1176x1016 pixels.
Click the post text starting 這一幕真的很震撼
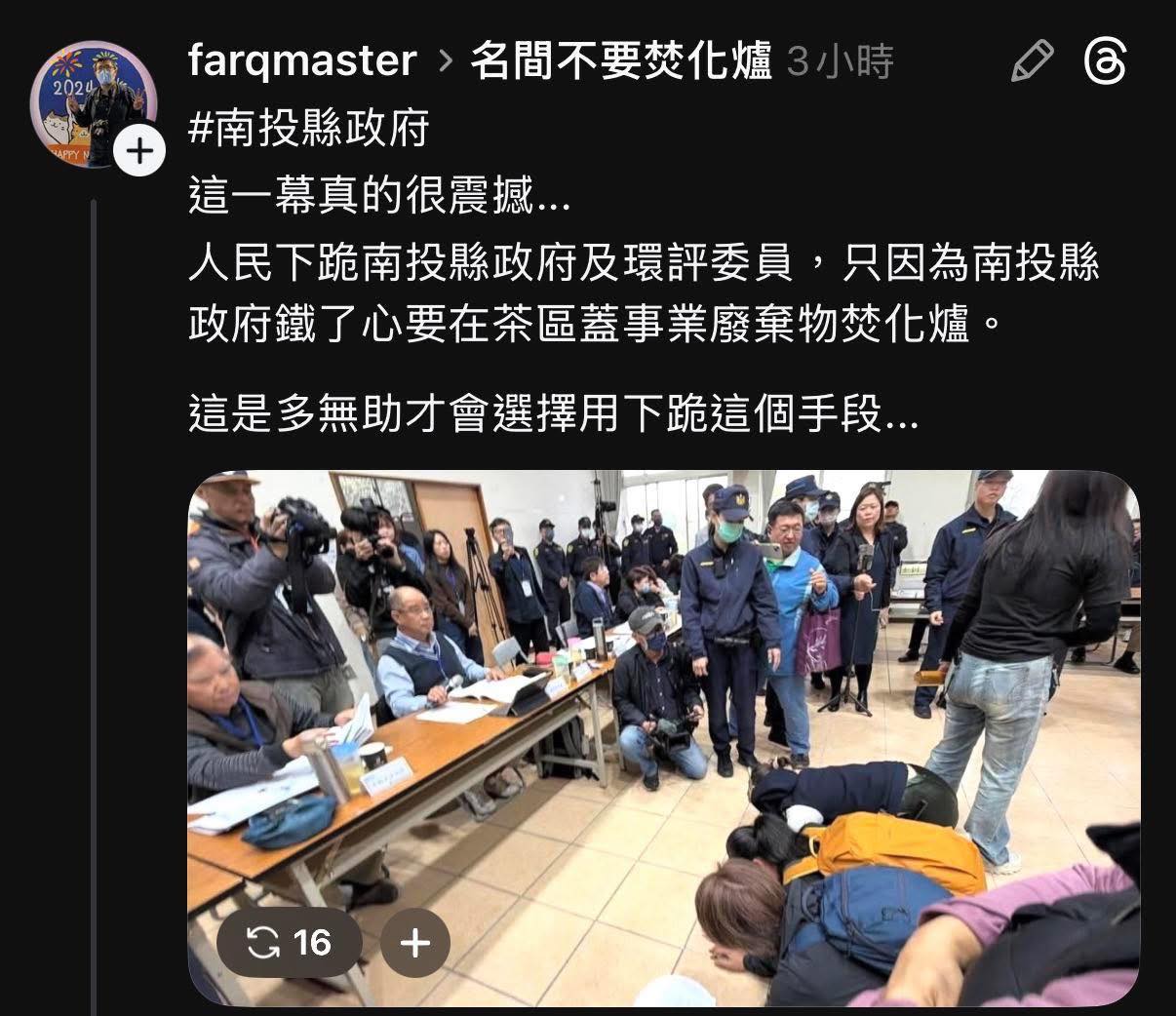[379, 198]
